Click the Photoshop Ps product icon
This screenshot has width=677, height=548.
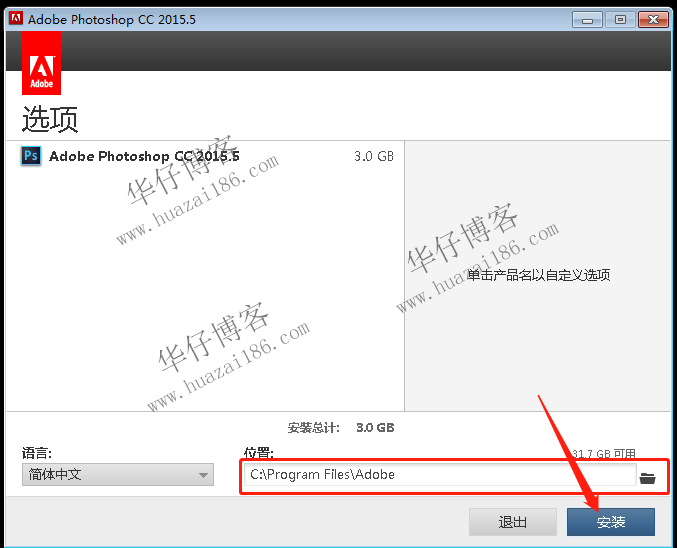pos(31,155)
